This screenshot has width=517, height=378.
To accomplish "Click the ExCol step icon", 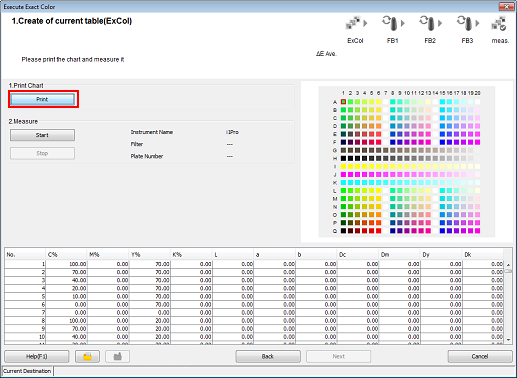I will 353,23.
